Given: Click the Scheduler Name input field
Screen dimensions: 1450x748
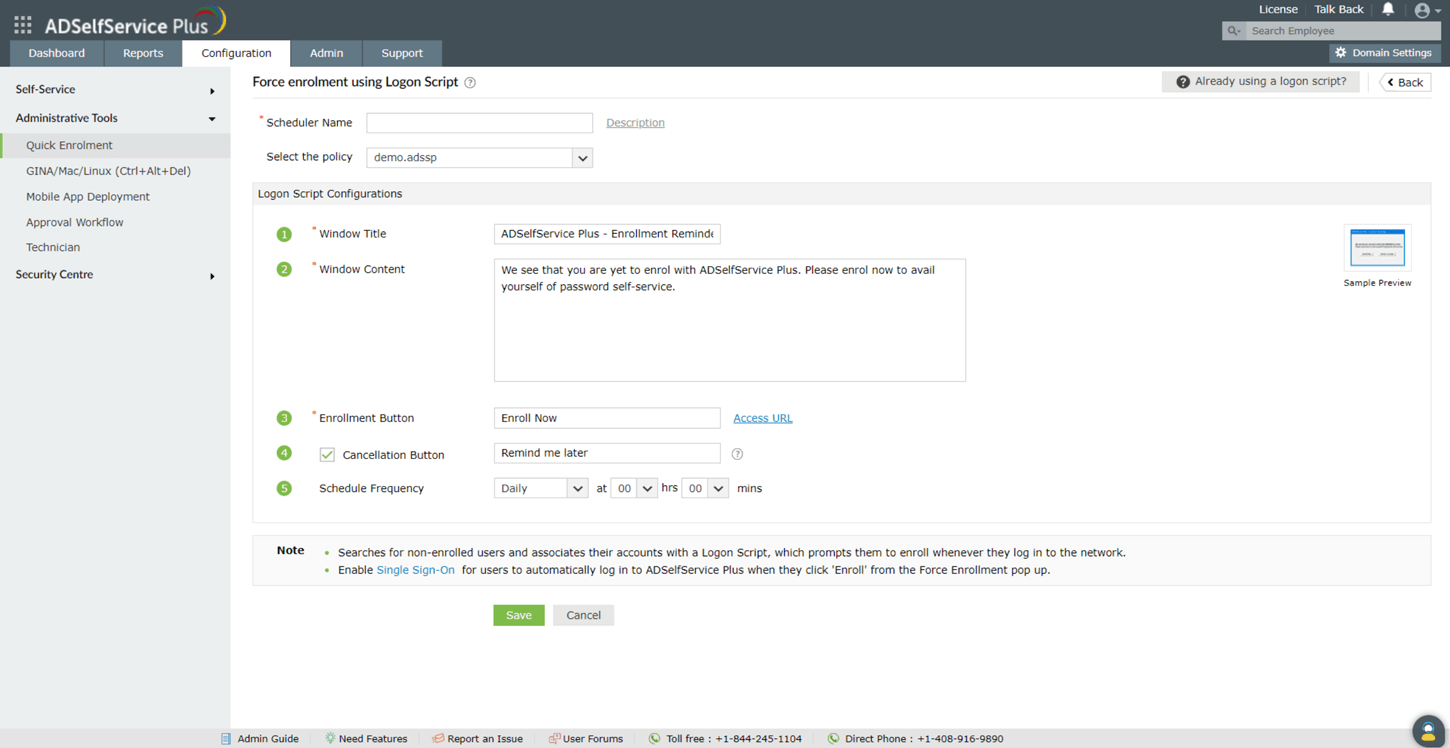Looking at the screenshot, I should [x=479, y=123].
